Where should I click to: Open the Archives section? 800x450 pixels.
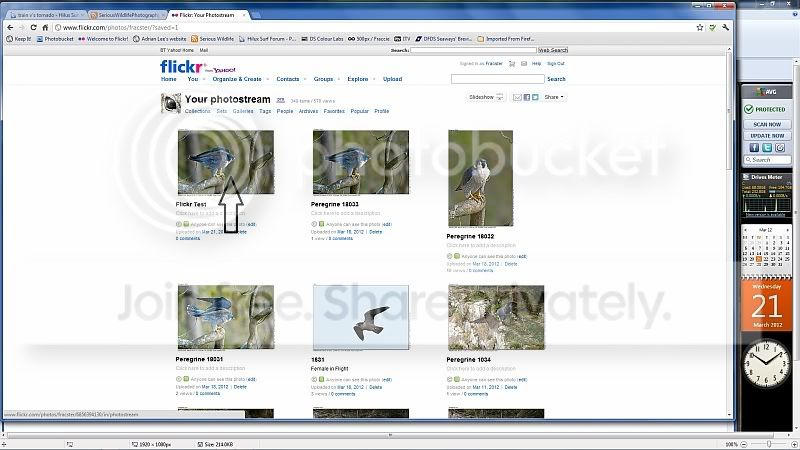pos(308,111)
